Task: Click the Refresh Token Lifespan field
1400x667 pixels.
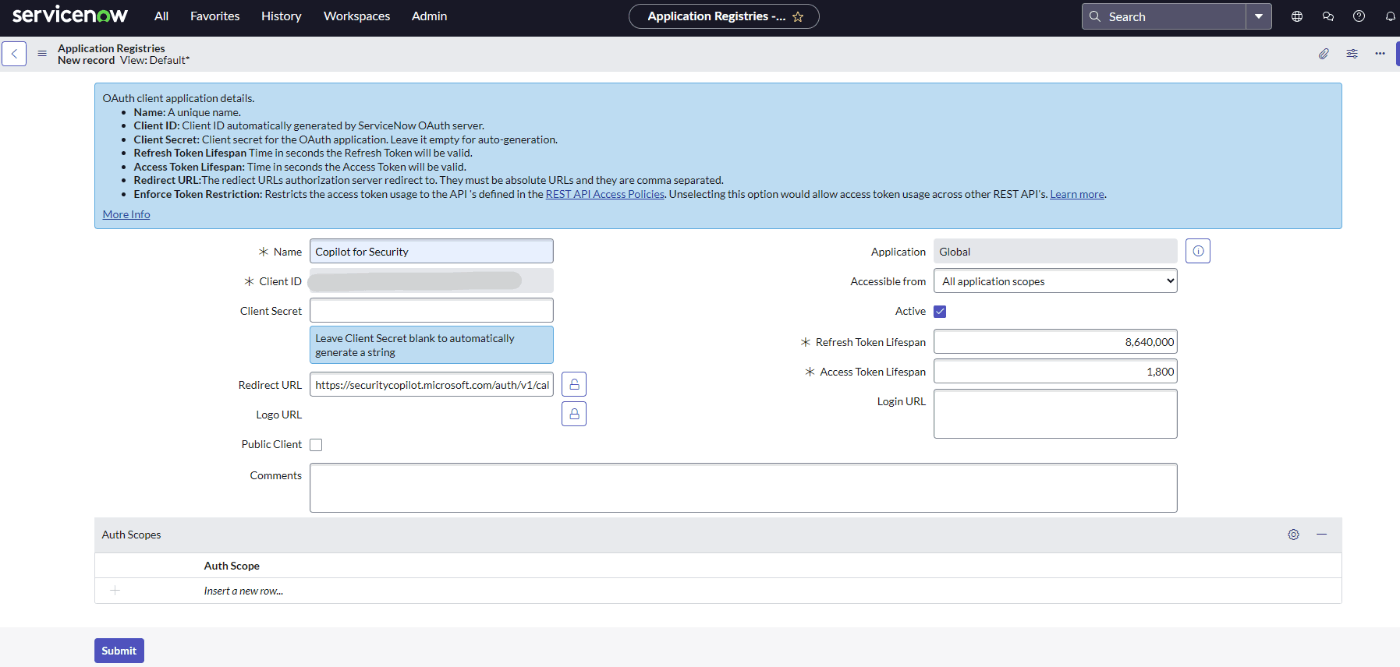Action: click(1055, 341)
